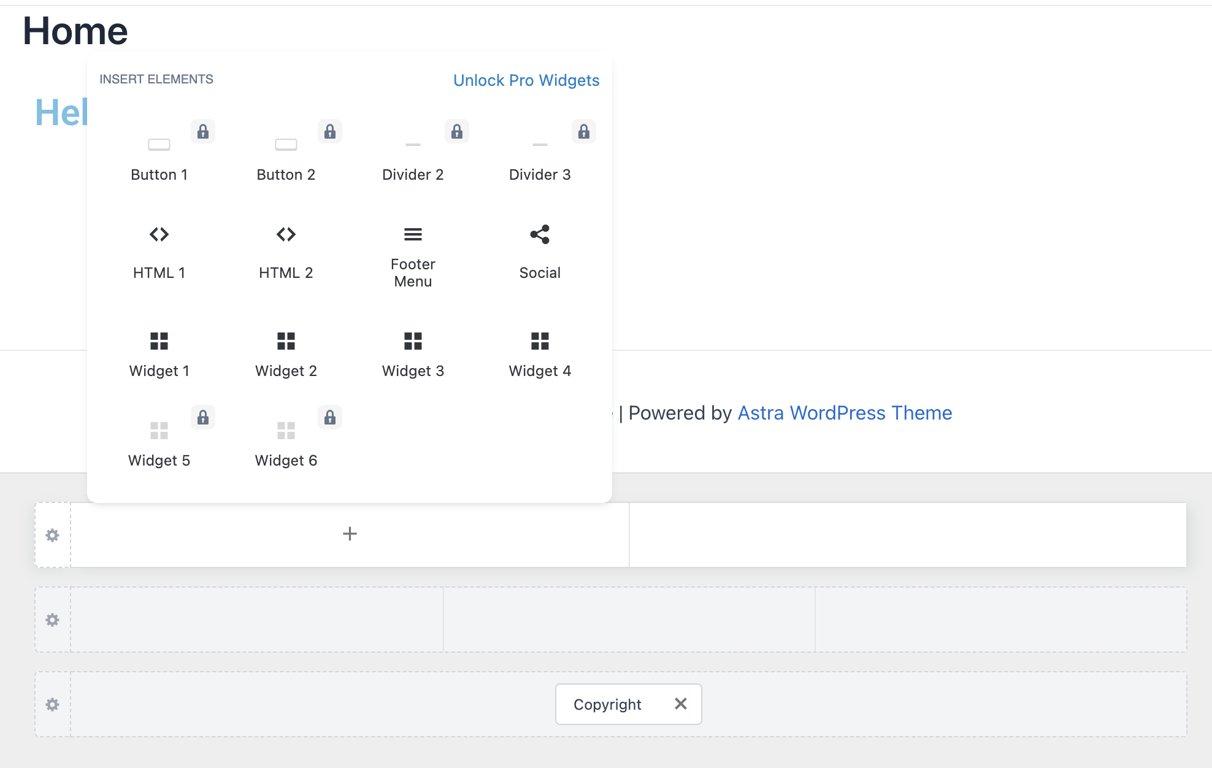
Task: Click the locked Widget 6 element
Action: tap(286, 440)
